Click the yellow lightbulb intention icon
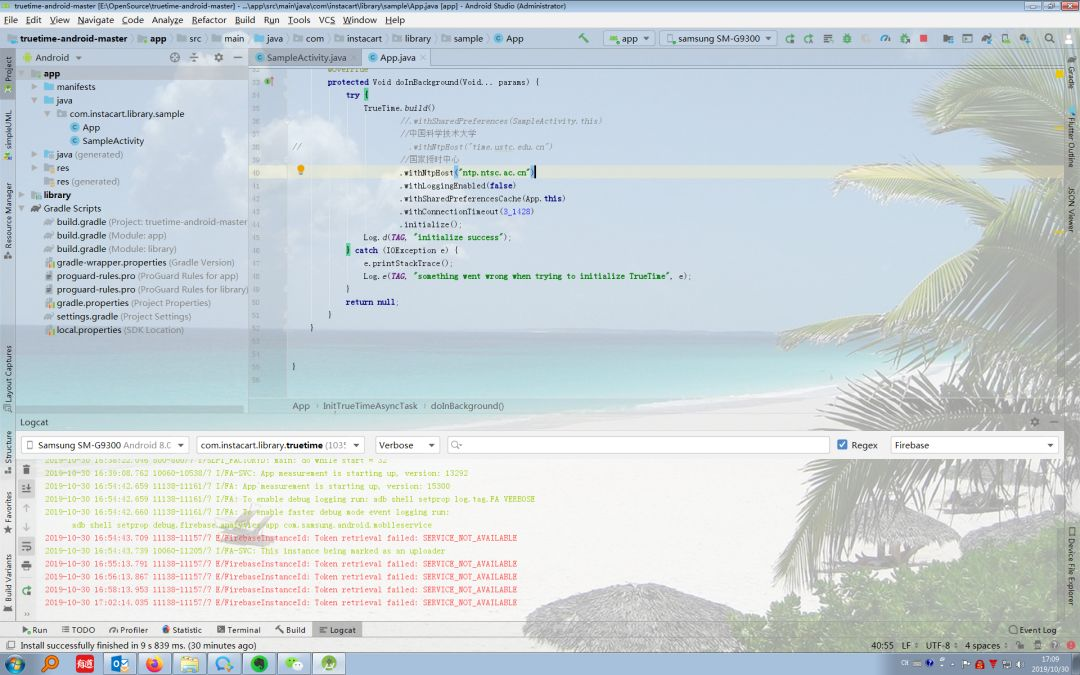 tap(300, 171)
